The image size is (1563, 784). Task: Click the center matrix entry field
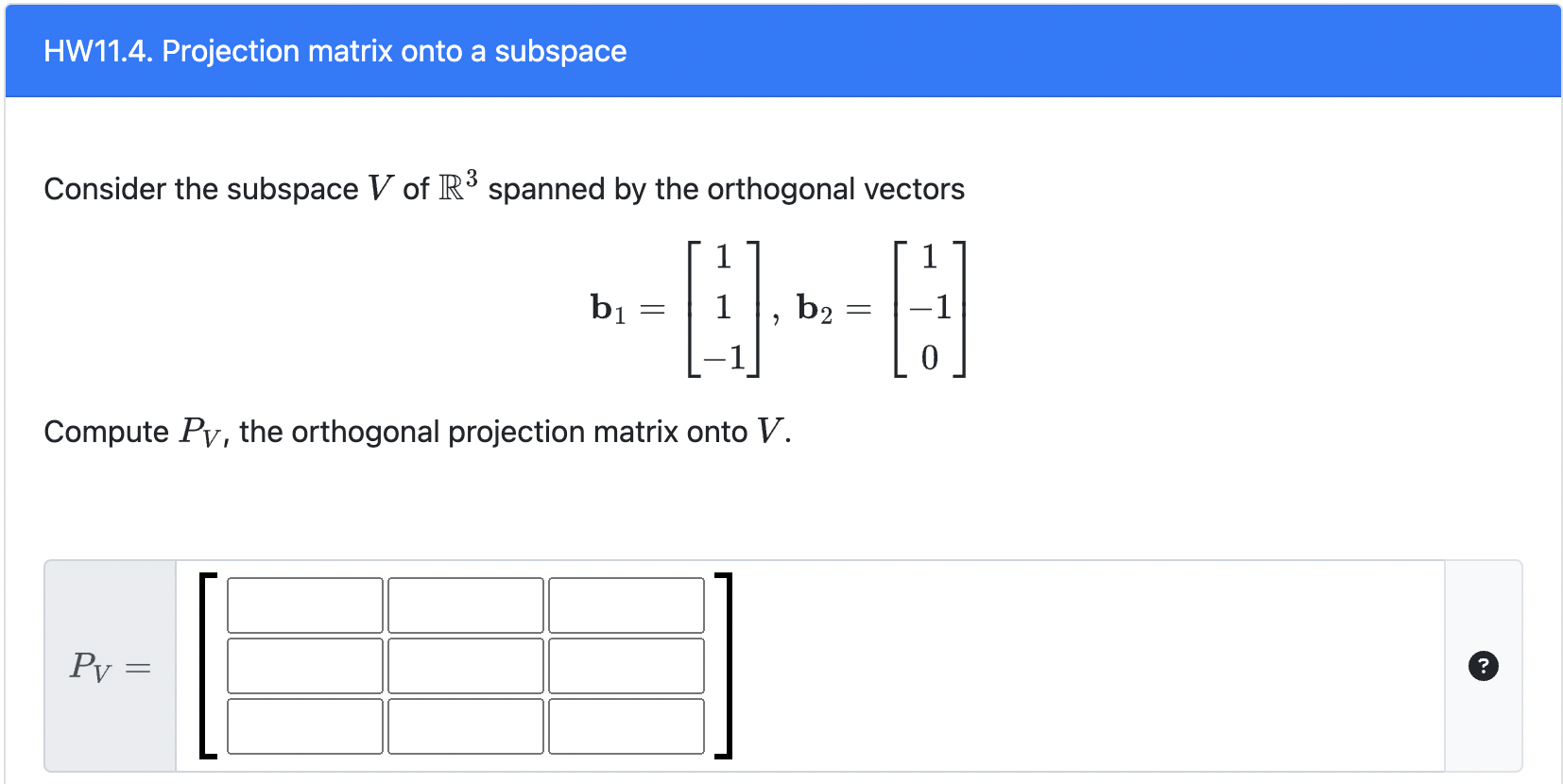click(x=465, y=666)
